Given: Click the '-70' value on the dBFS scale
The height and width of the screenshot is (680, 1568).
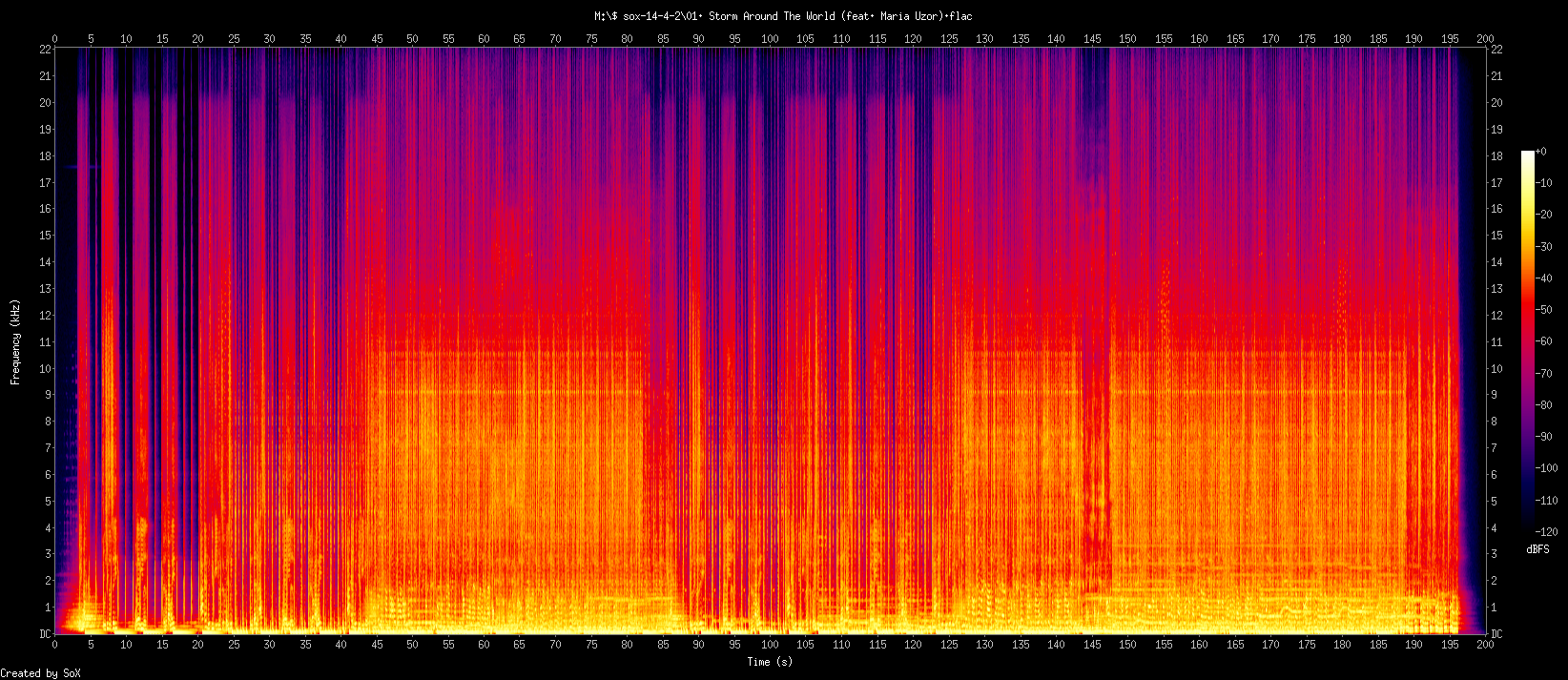Looking at the screenshot, I should [x=1544, y=373].
